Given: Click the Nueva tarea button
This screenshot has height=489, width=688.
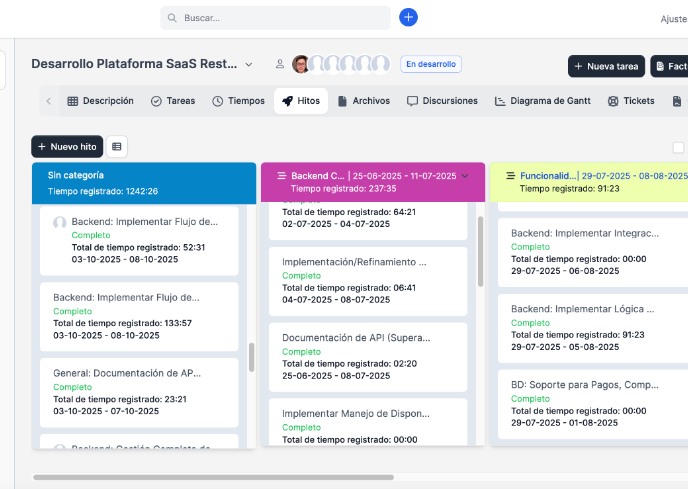Looking at the screenshot, I should (606, 67).
